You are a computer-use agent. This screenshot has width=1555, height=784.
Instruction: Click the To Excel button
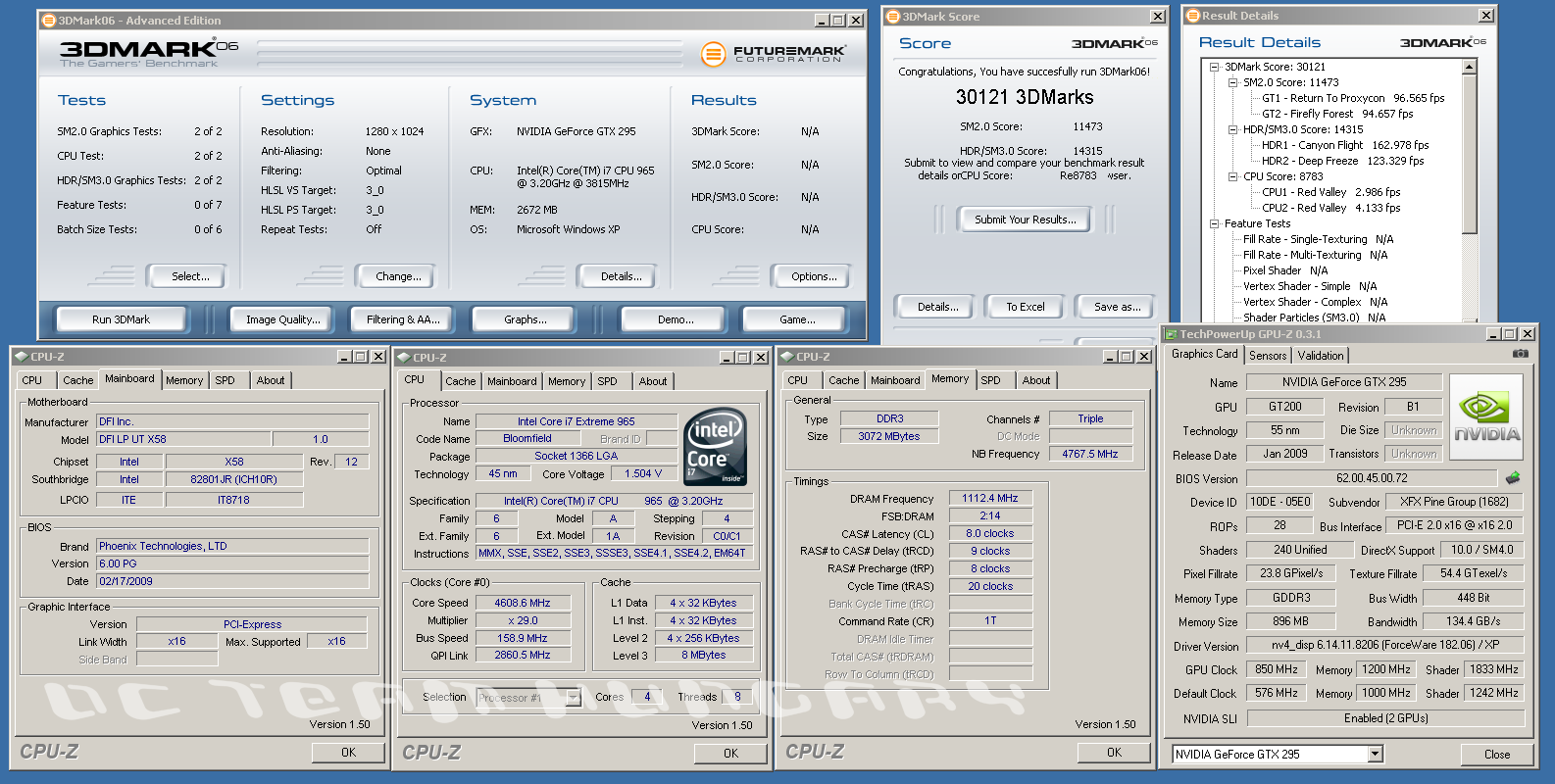[1025, 307]
